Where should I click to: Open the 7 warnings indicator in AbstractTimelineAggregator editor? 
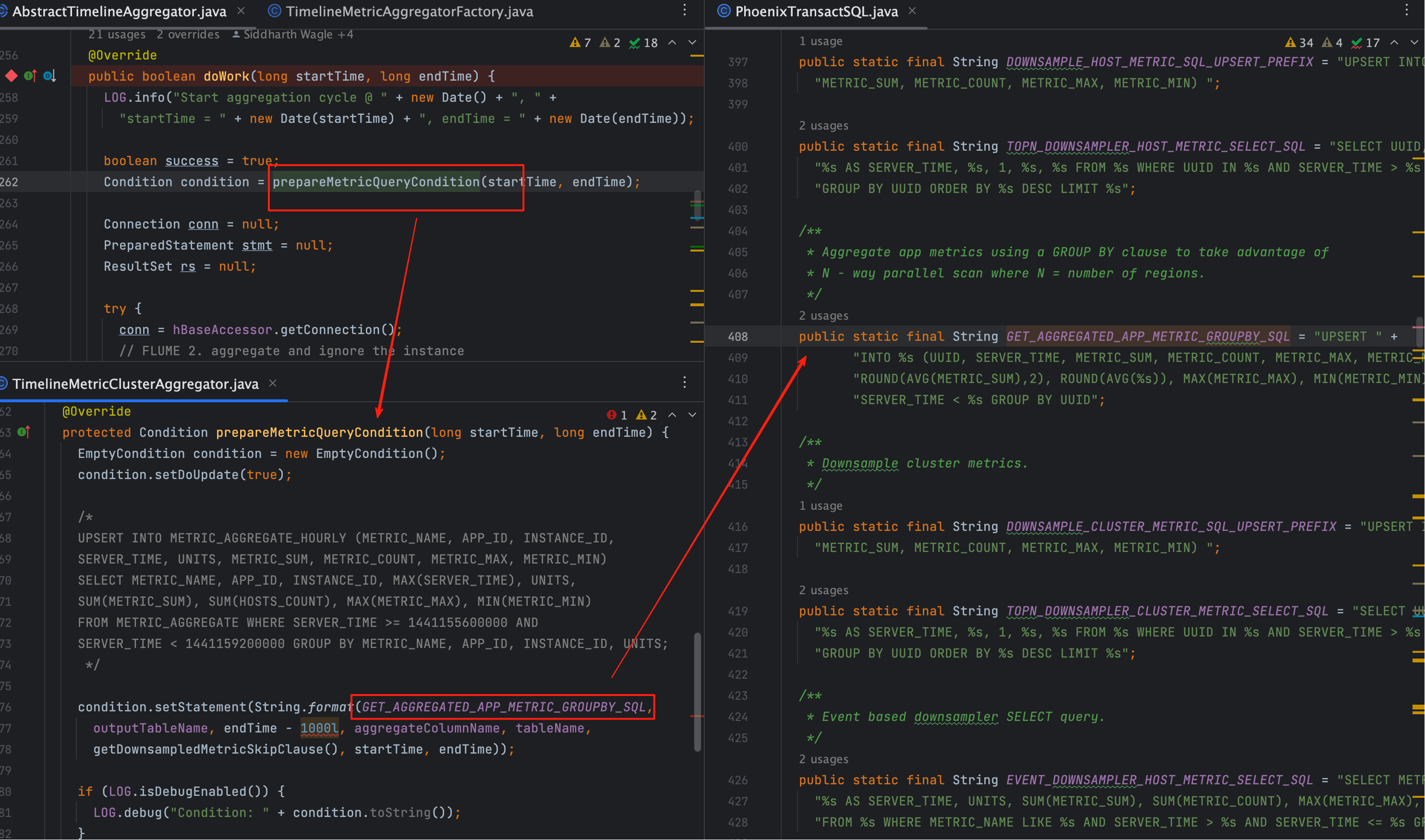tap(580, 42)
